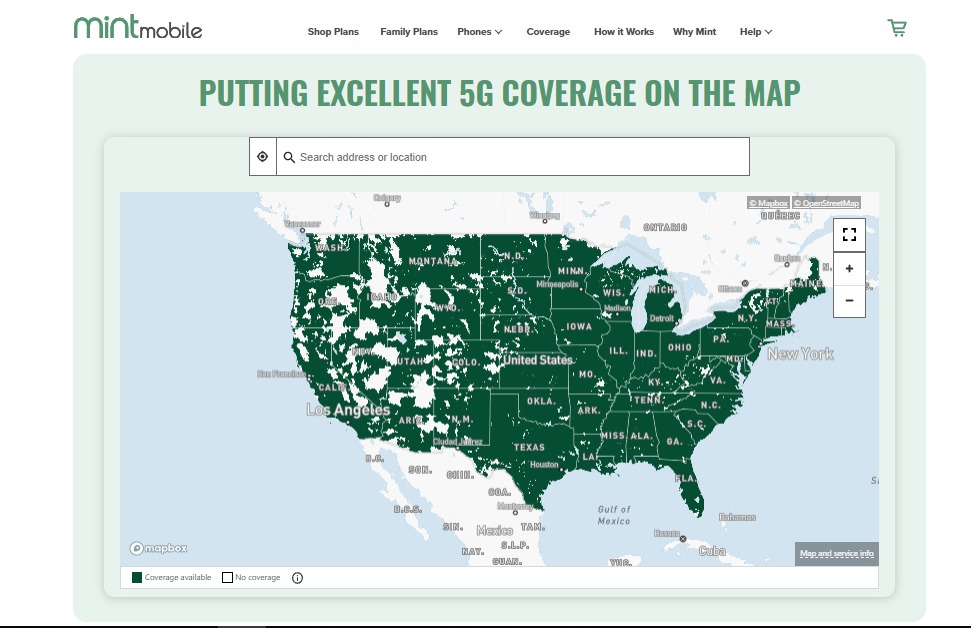Click the Bahamas label on map
The image size is (971, 628).
[x=737, y=517]
